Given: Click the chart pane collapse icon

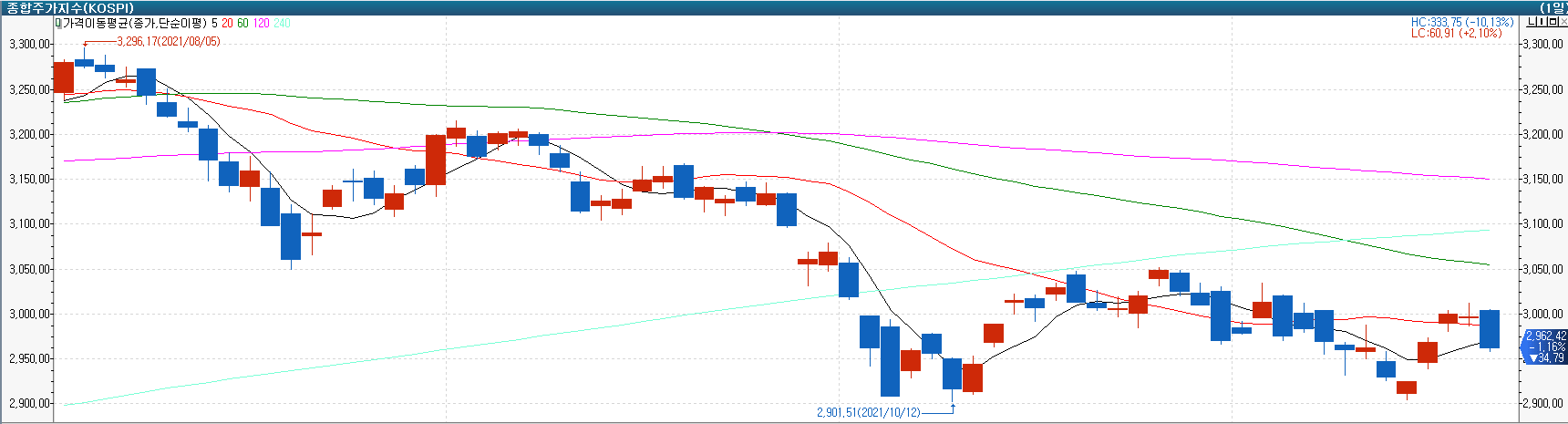Looking at the screenshot, I should click(x=1532, y=22).
